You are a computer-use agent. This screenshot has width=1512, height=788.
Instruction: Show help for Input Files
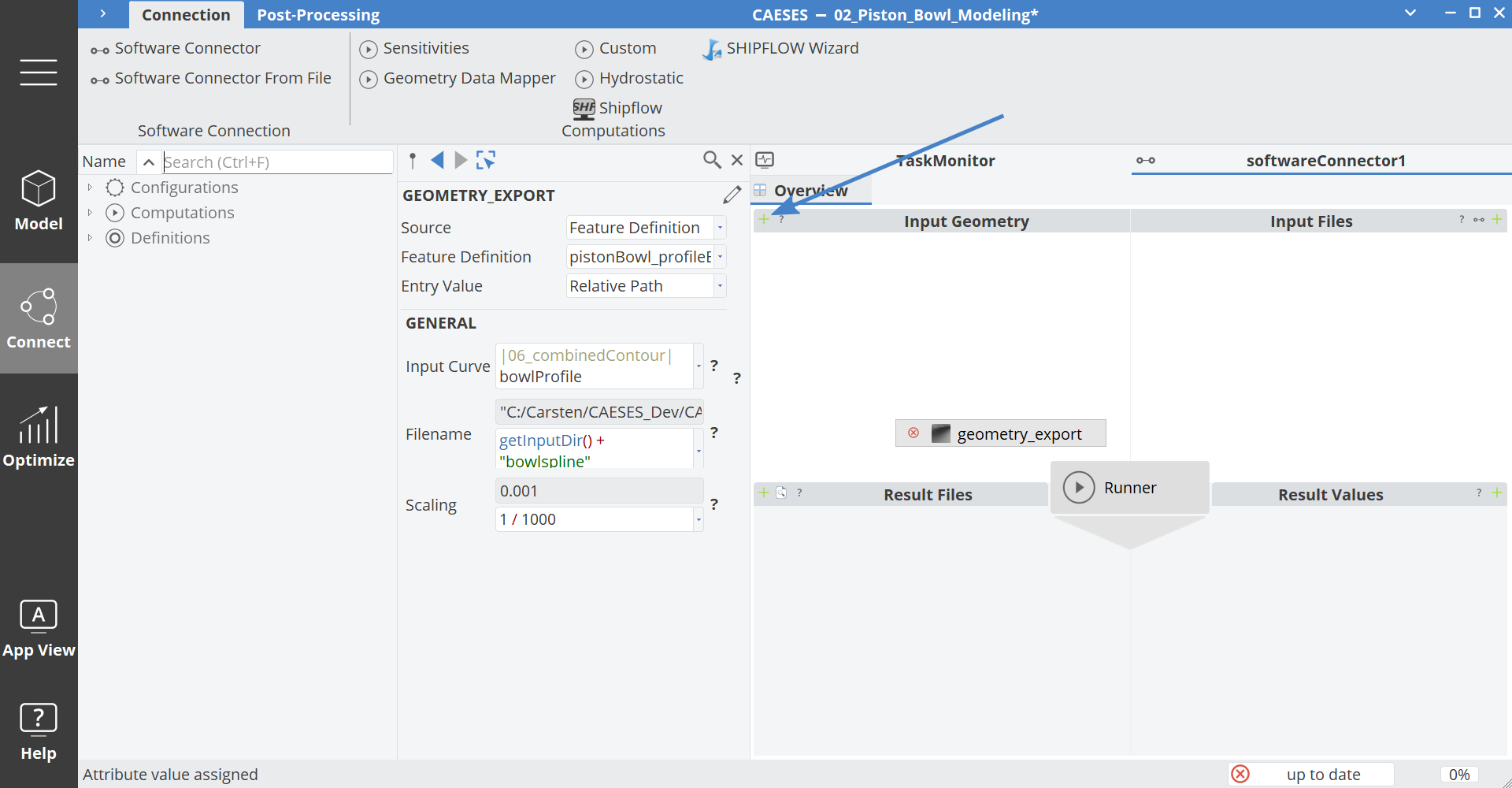coord(1462,220)
